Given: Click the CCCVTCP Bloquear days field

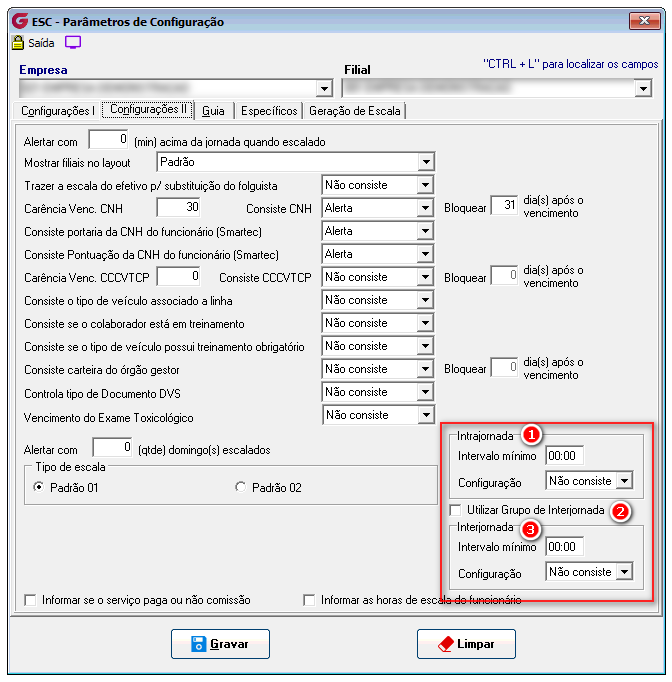Looking at the screenshot, I should pos(504,275).
